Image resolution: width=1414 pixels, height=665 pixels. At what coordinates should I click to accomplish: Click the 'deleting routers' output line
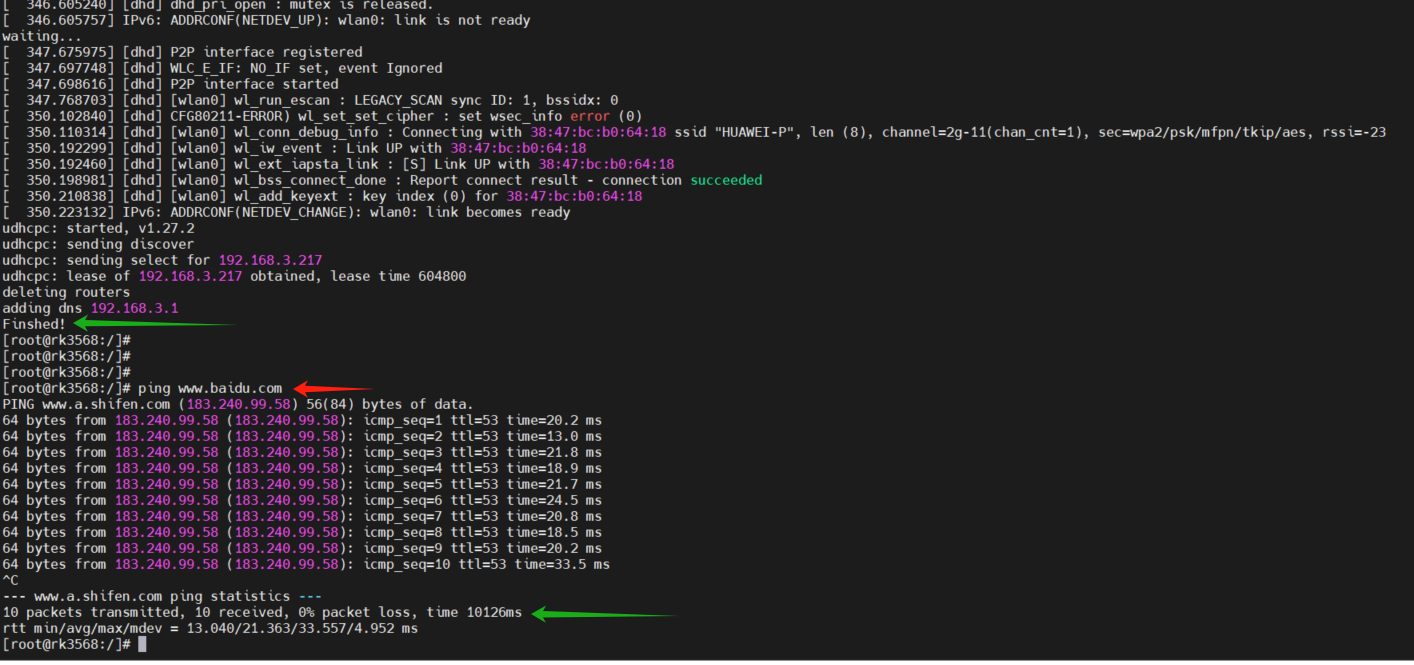click(66, 292)
